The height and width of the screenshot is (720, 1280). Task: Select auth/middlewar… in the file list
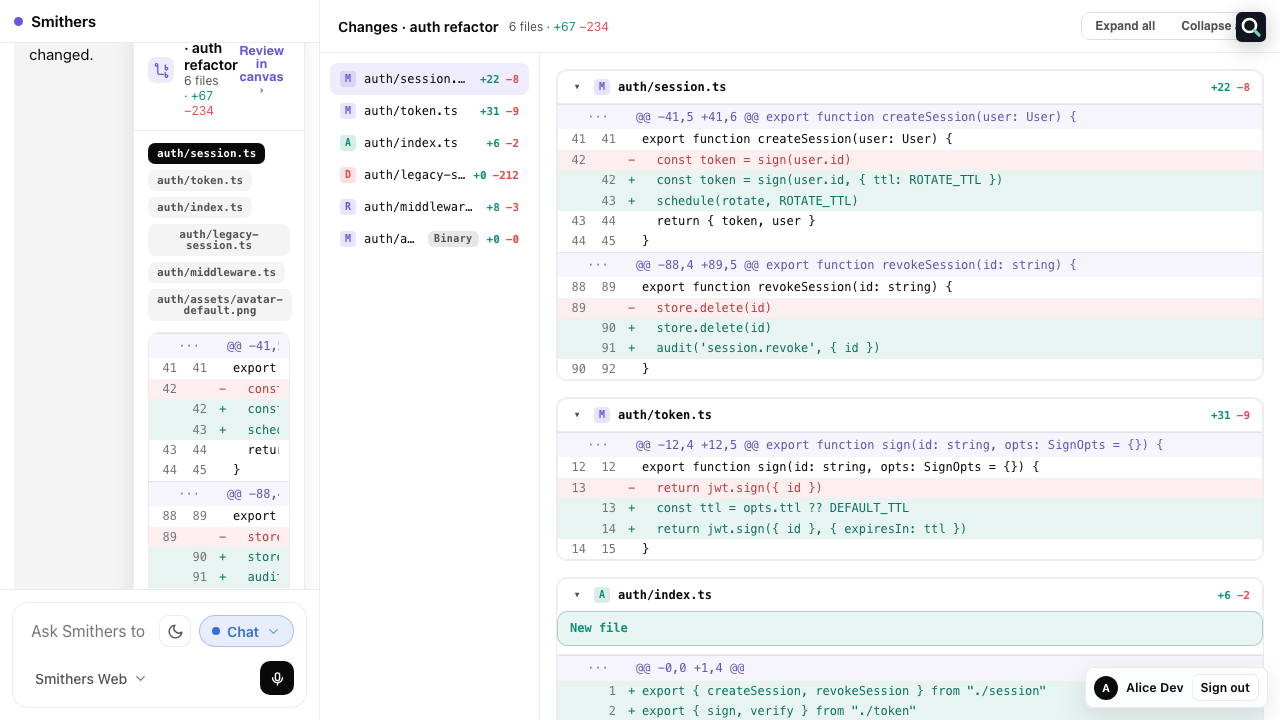(x=429, y=207)
